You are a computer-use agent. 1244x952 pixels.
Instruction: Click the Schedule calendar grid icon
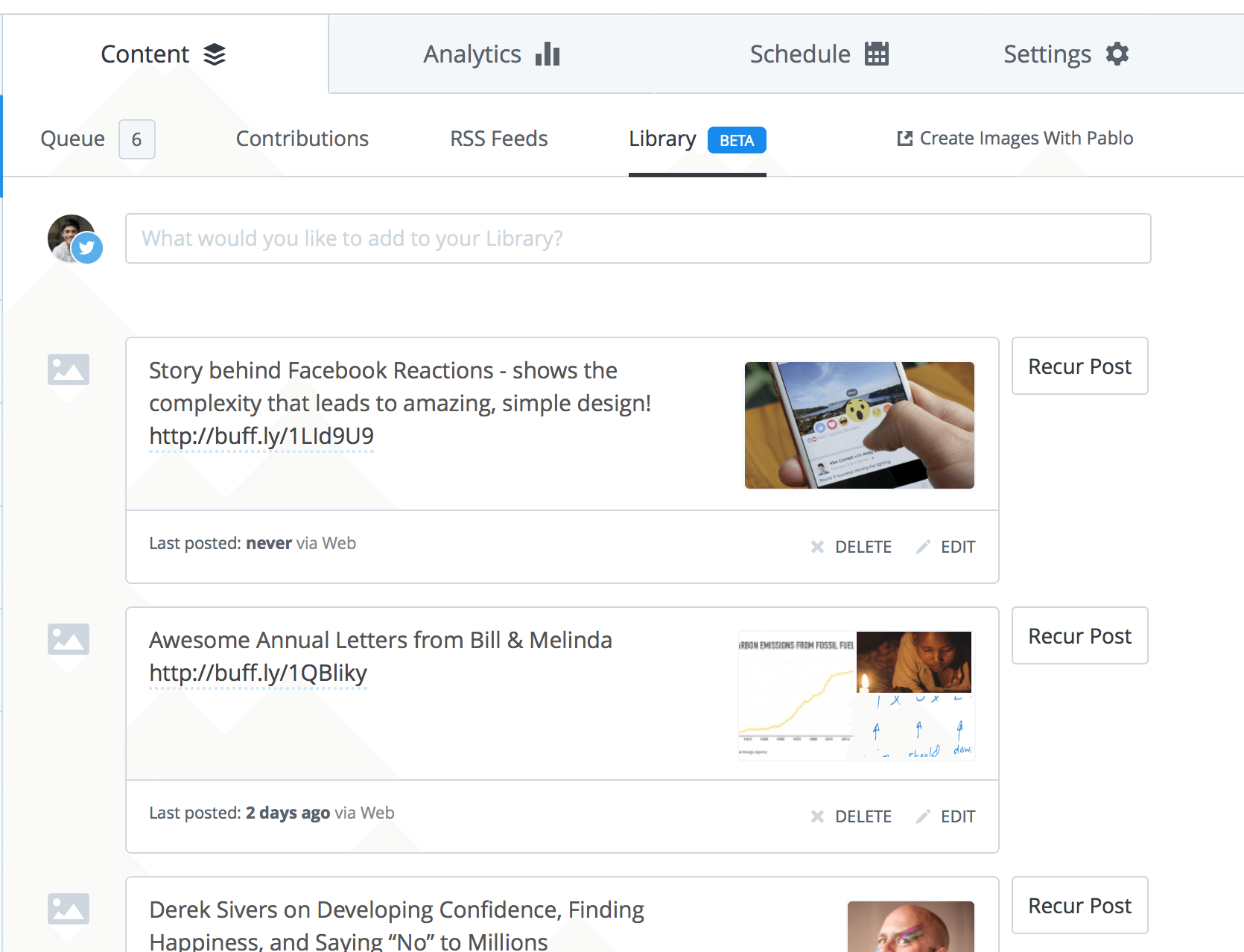pos(877,54)
